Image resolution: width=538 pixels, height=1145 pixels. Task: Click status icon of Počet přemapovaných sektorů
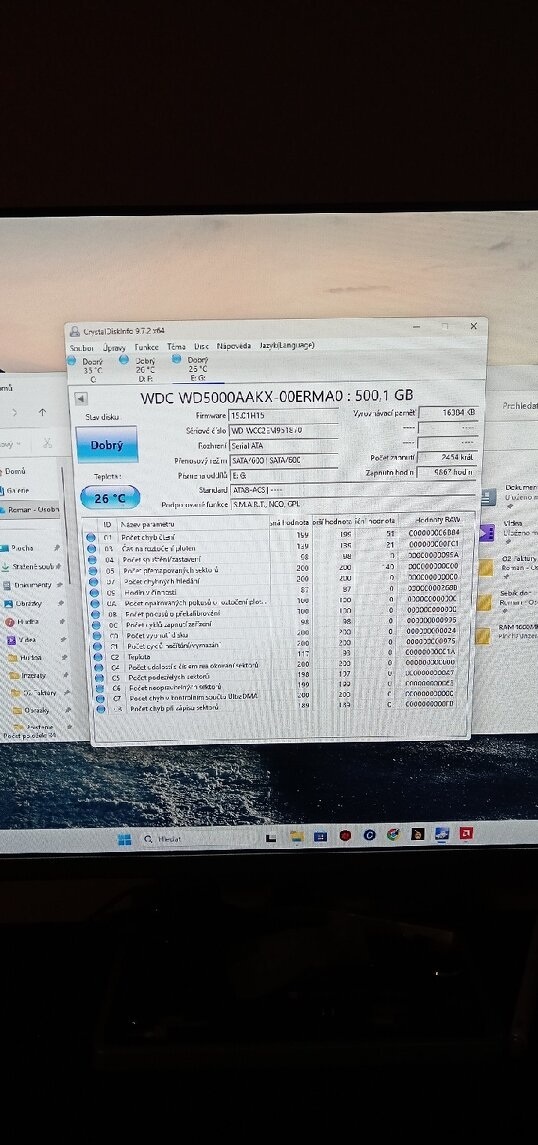91,570
